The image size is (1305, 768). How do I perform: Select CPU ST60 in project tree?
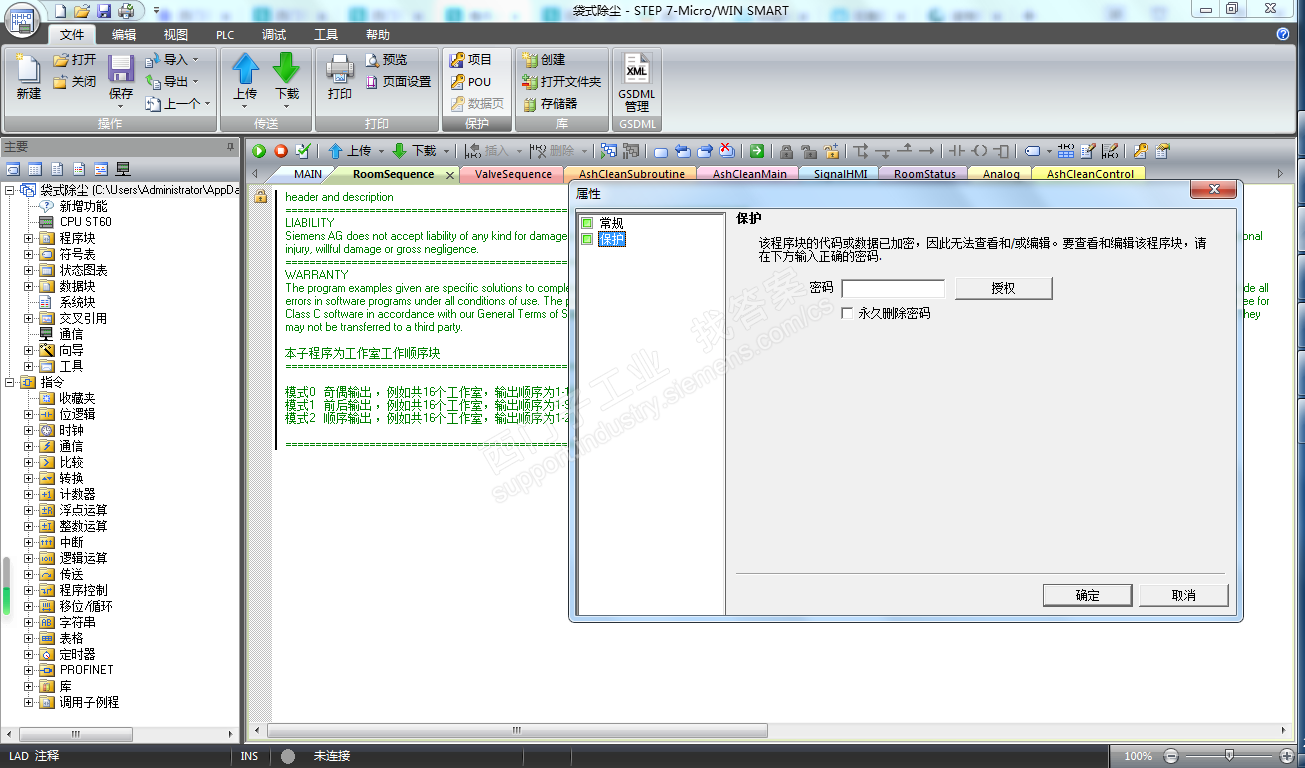86,222
